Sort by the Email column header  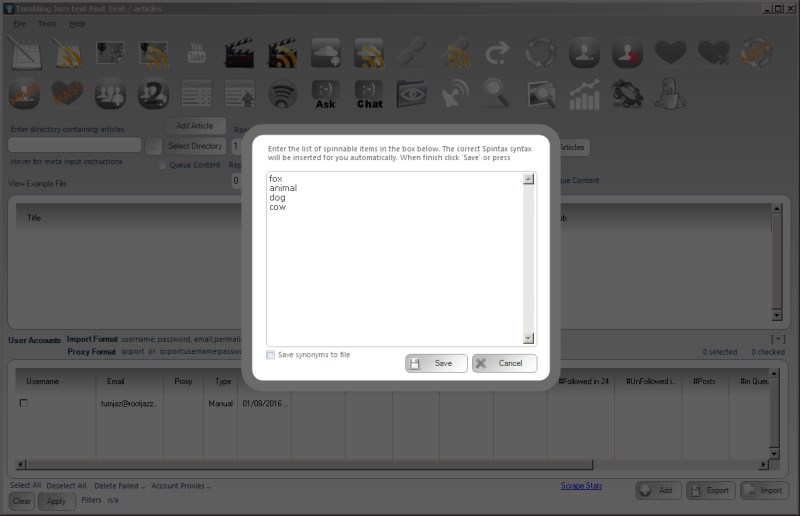[x=115, y=381]
